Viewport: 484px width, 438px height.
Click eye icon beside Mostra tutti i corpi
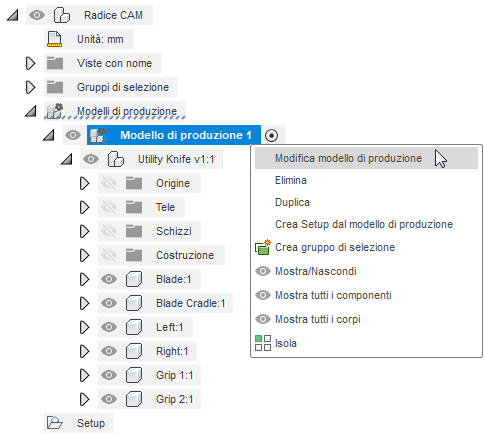click(x=263, y=319)
